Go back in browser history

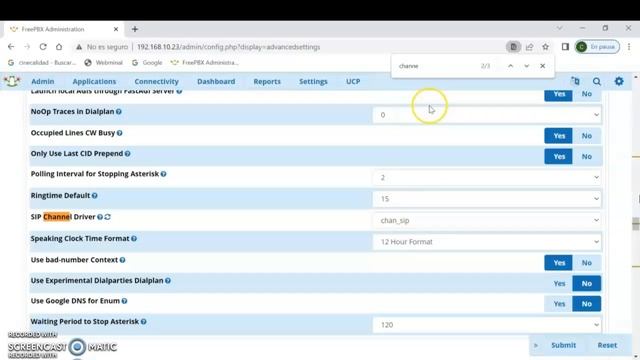(x=11, y=47)
